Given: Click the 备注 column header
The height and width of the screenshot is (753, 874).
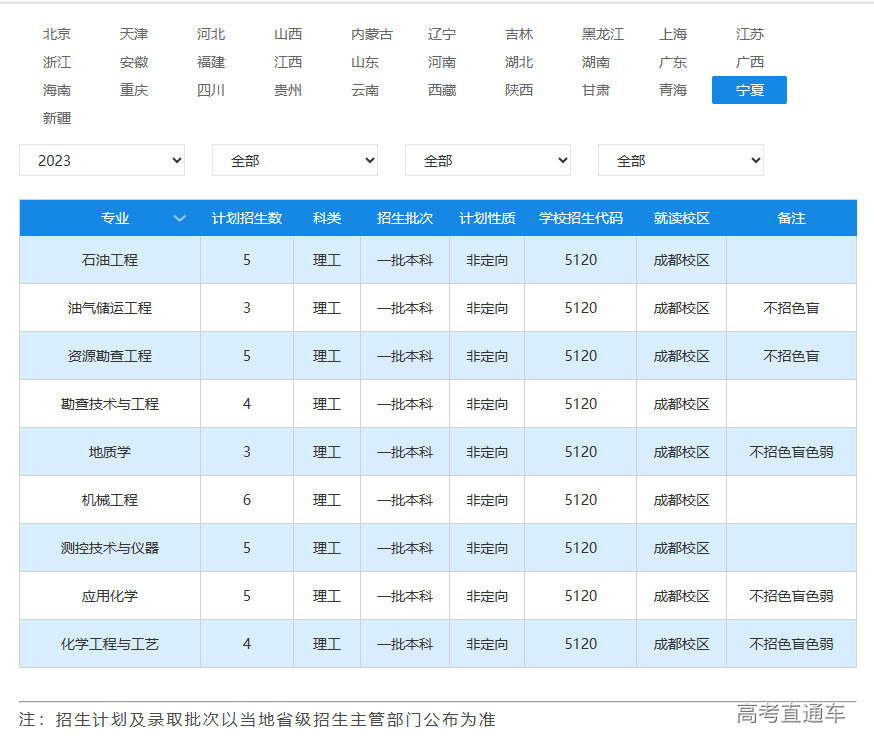Looking at the screenshot, I should click(791, 217).
